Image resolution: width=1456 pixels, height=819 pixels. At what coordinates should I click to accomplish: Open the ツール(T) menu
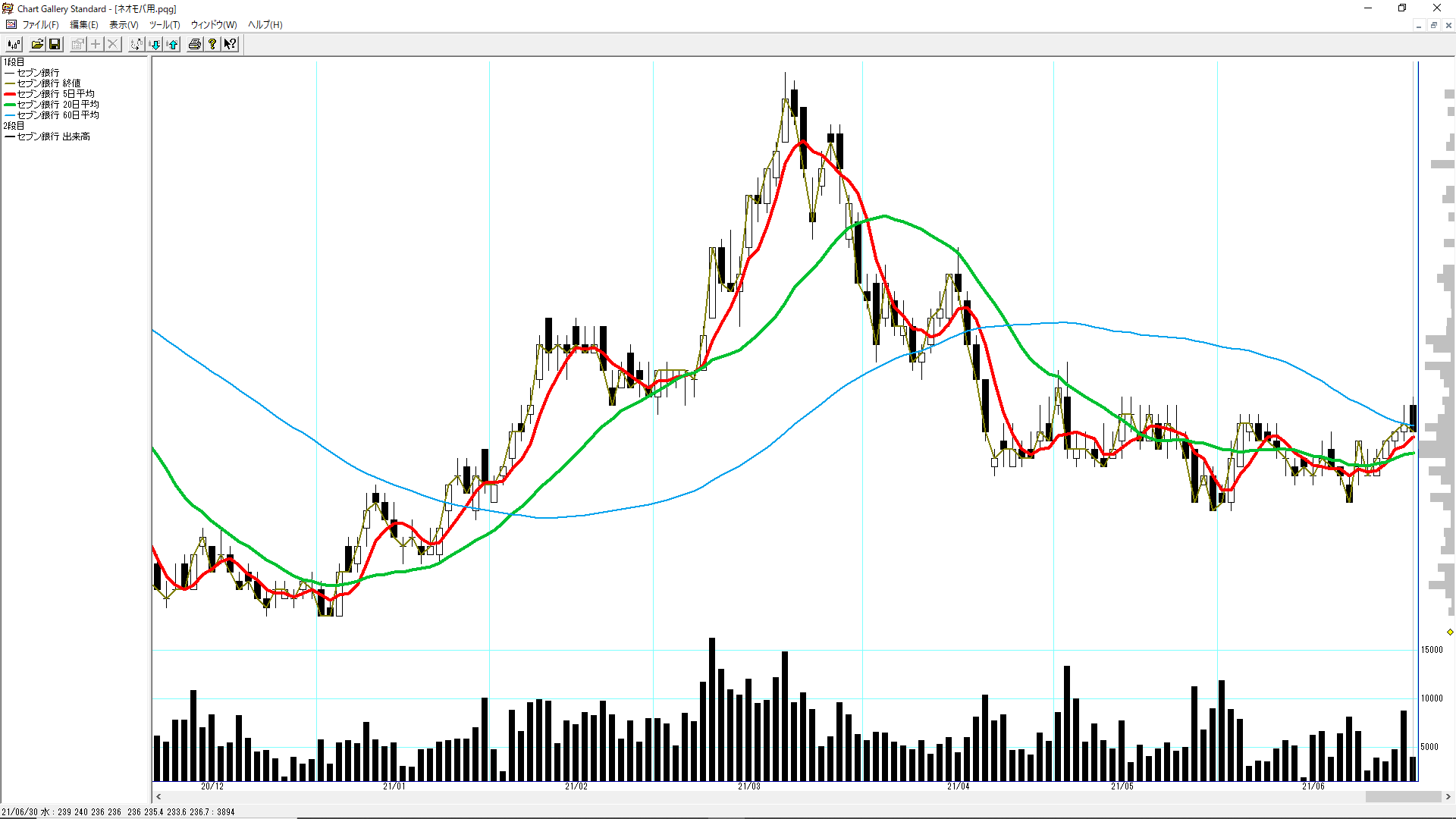coord(165,24)
